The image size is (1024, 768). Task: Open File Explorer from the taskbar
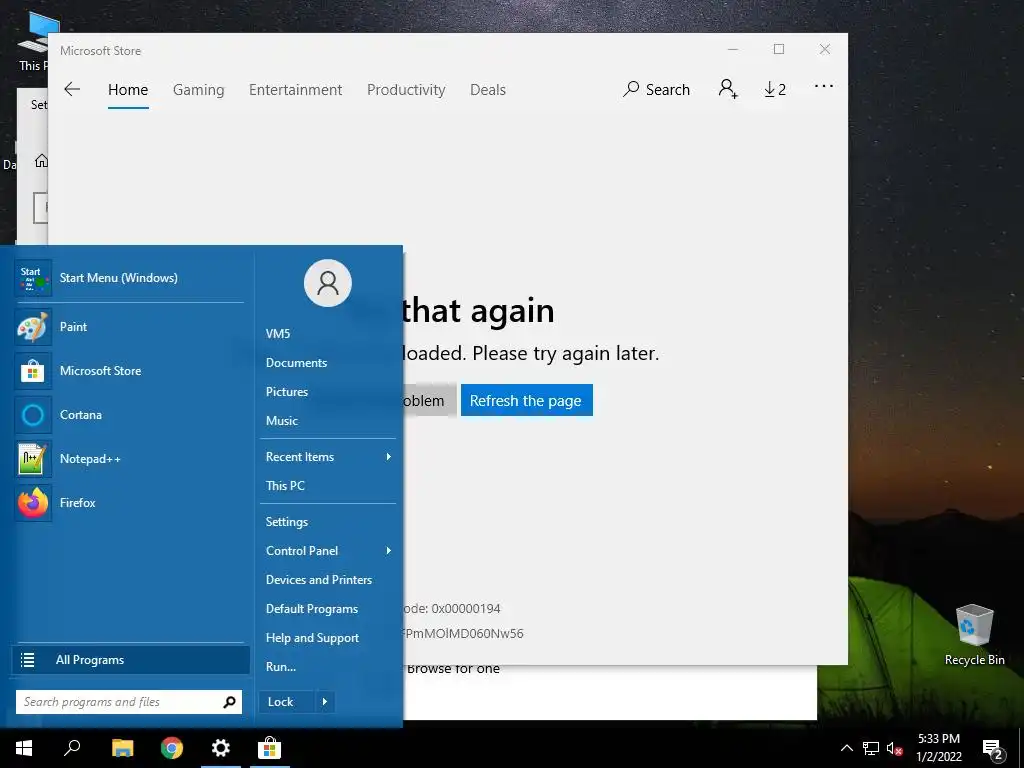(122, 748)
